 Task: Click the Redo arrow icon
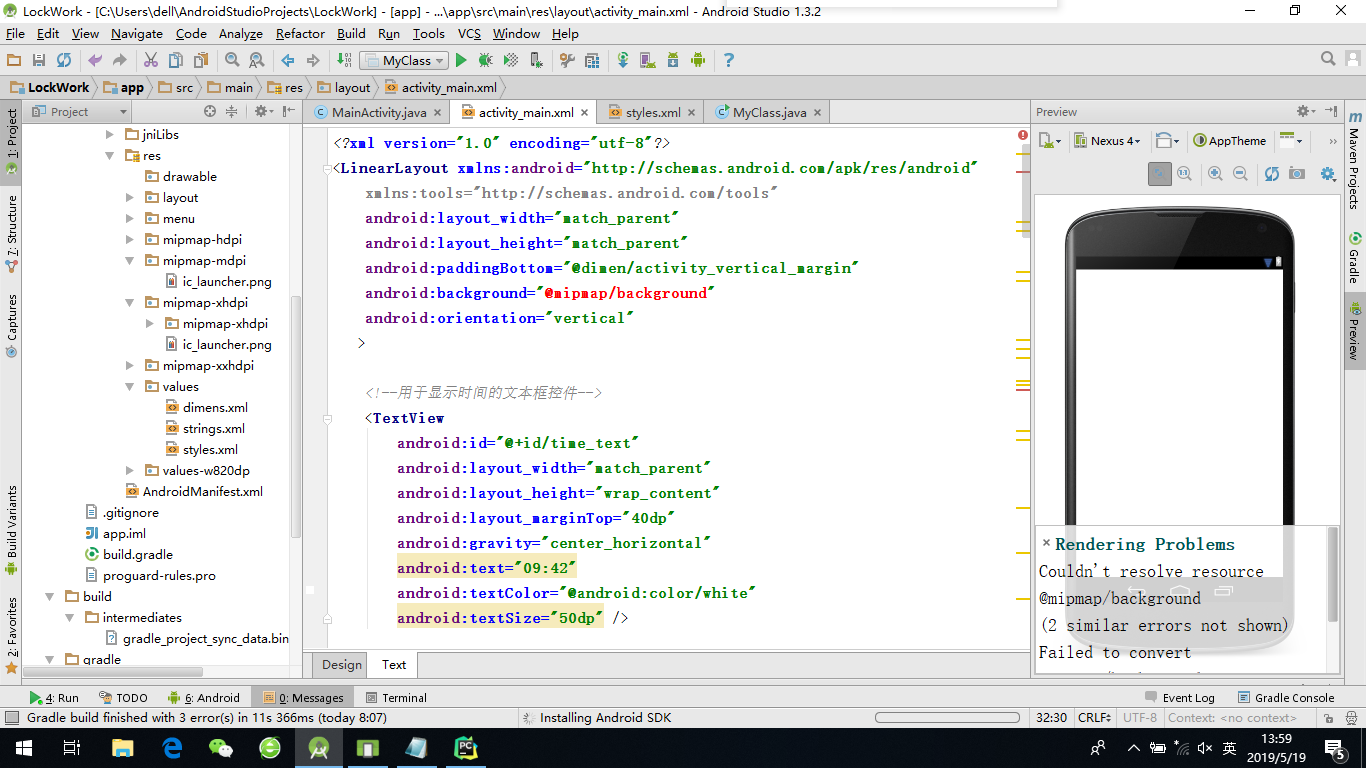click(119, 61)
